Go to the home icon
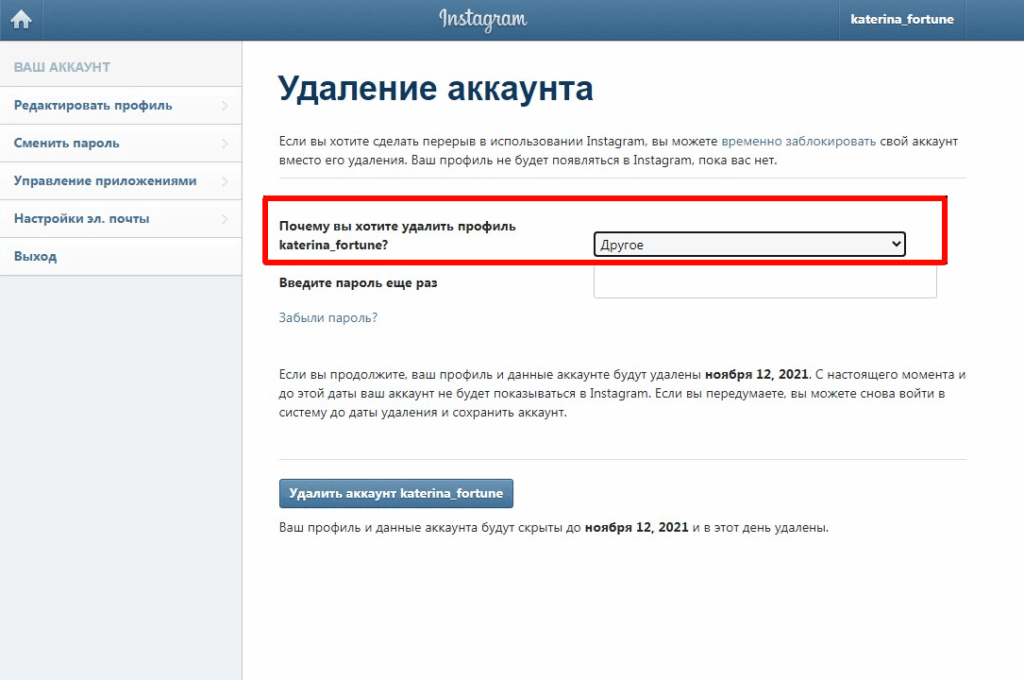The image size is (1024, 680). click(x=21, y=20)
